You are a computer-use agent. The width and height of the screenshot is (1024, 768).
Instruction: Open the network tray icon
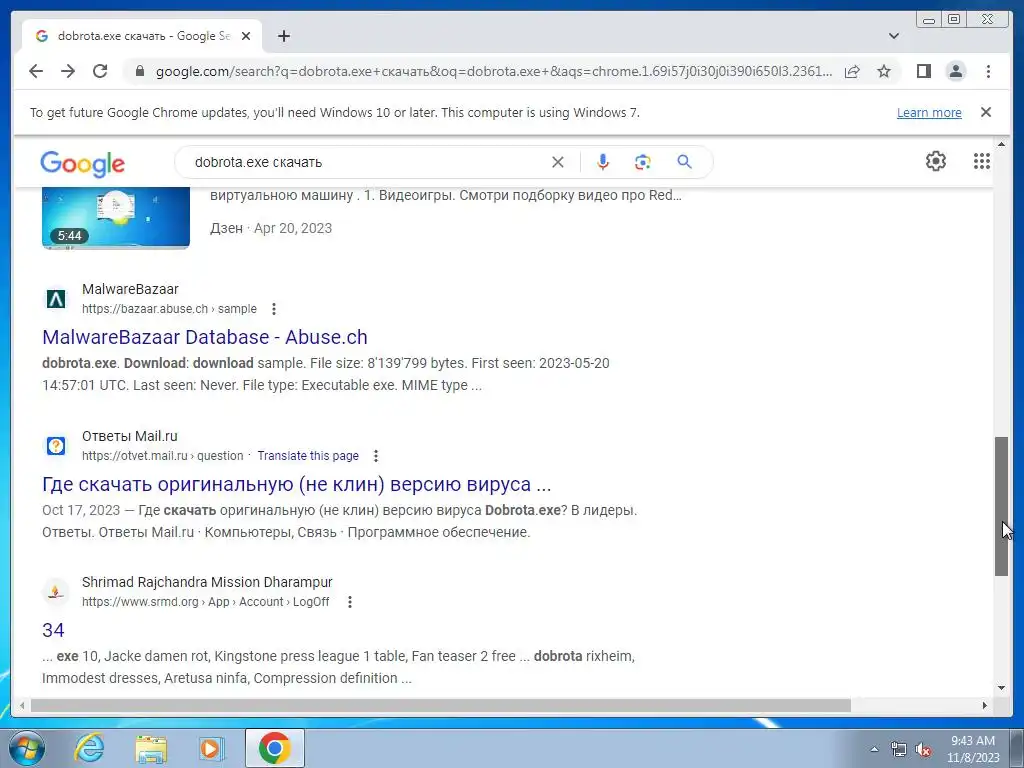[899, 750]
